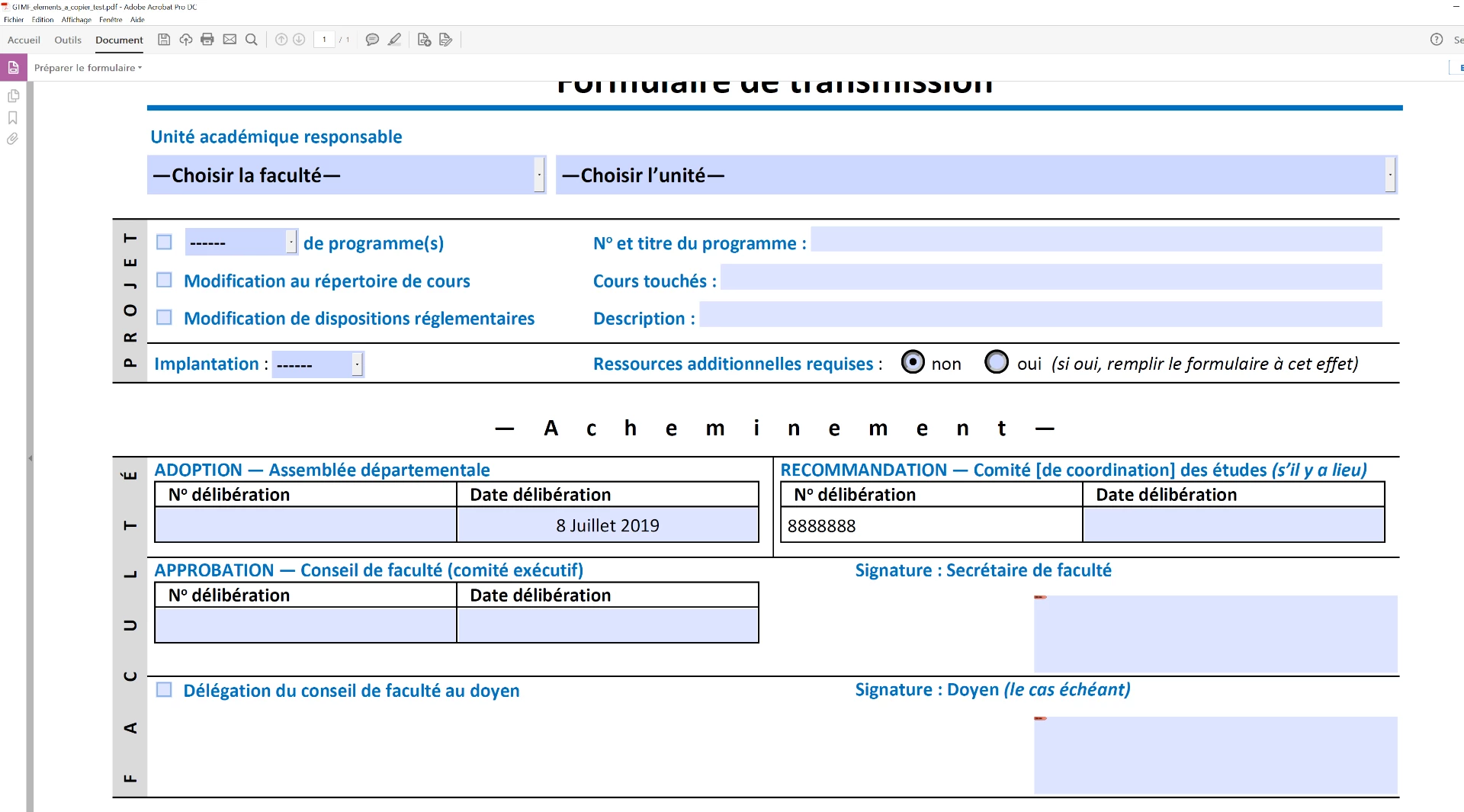Click 'APPROBATION — Conseil de faculté' heading

(x=368, y=570)
